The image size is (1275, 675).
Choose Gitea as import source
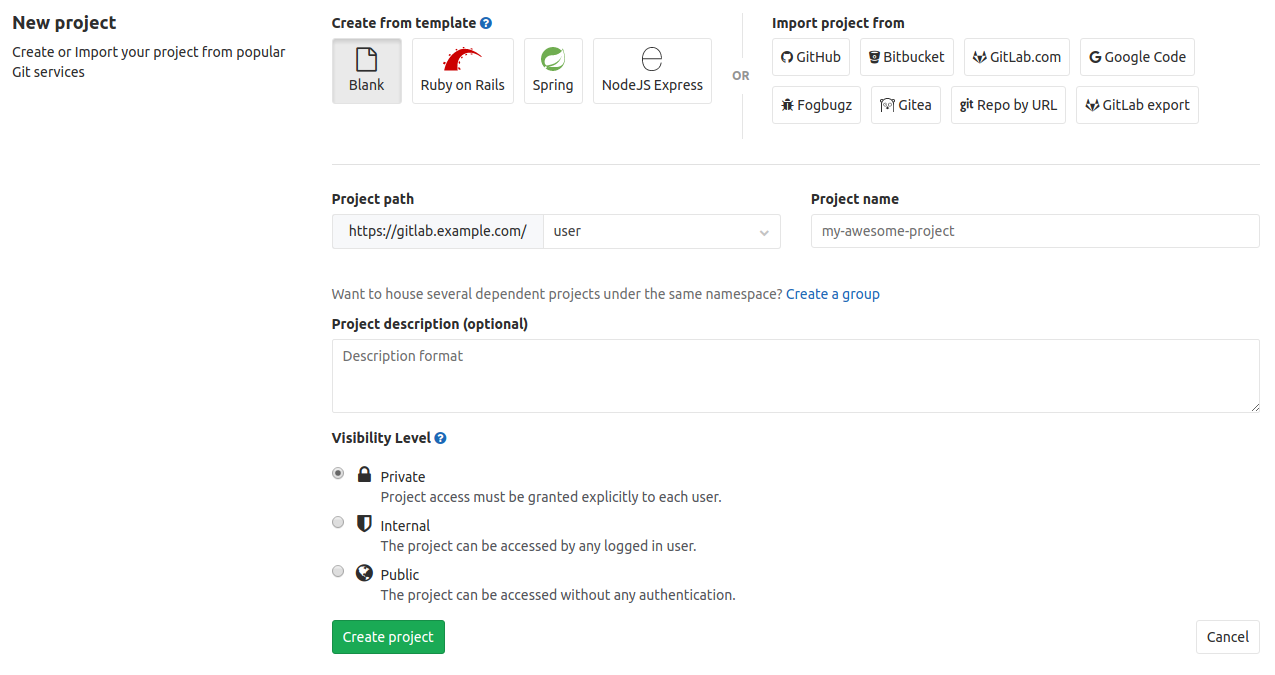click(905, 104)
